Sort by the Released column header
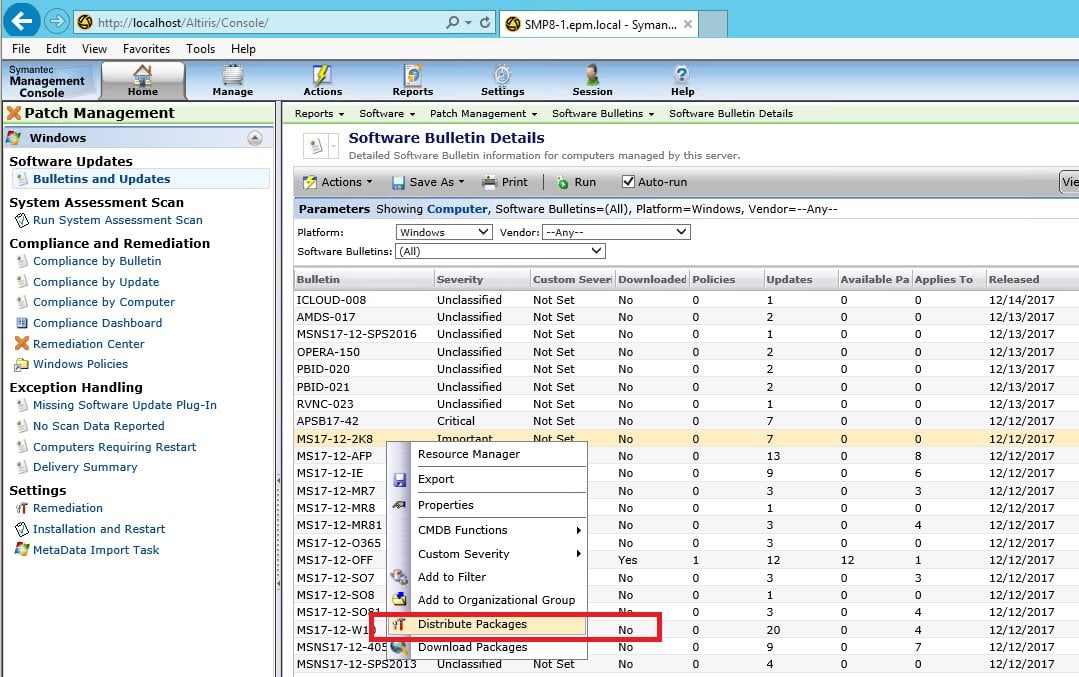 click(1032, 279)
